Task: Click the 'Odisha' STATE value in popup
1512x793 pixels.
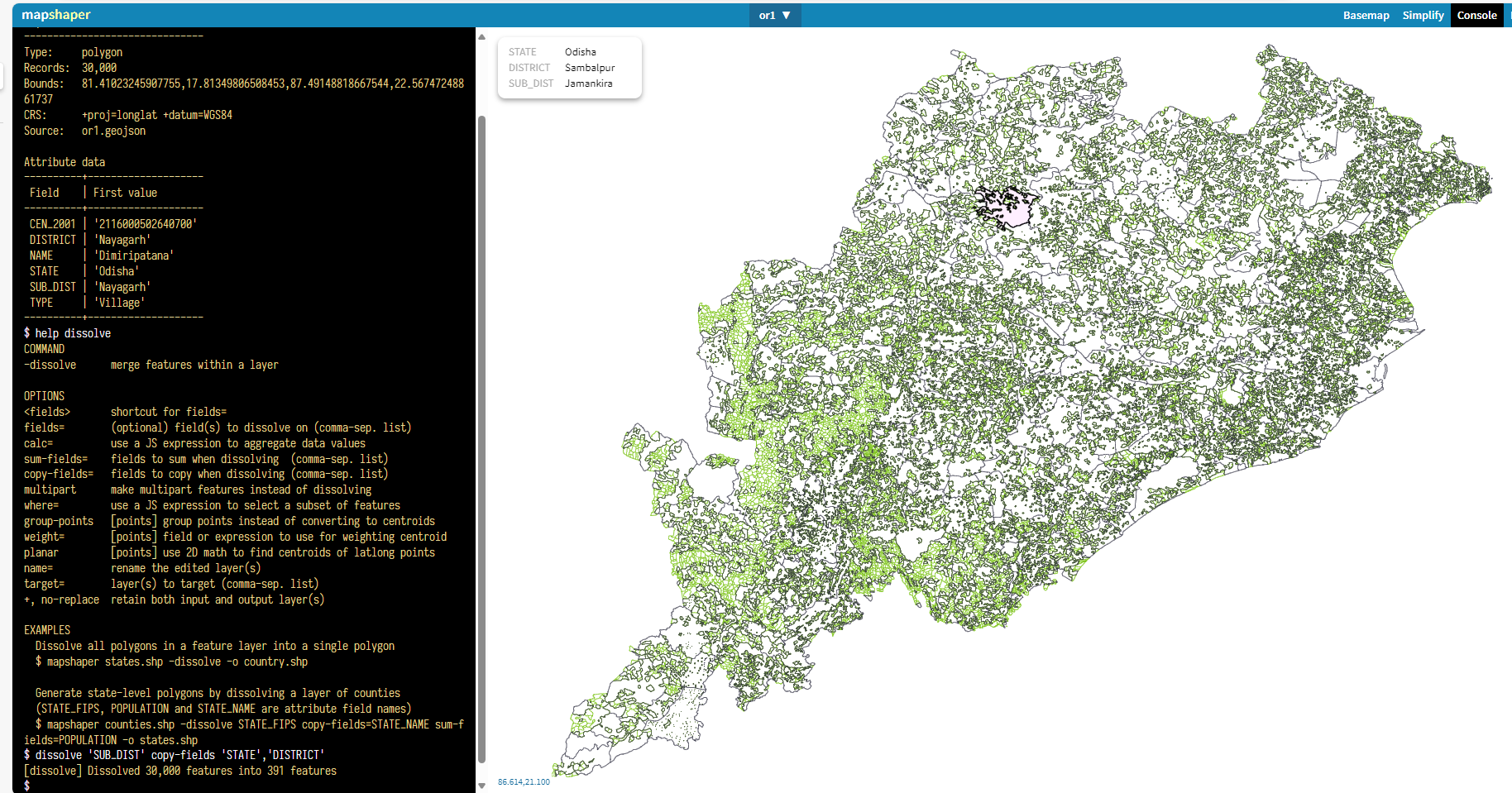Action: click(x=580, y=52)
